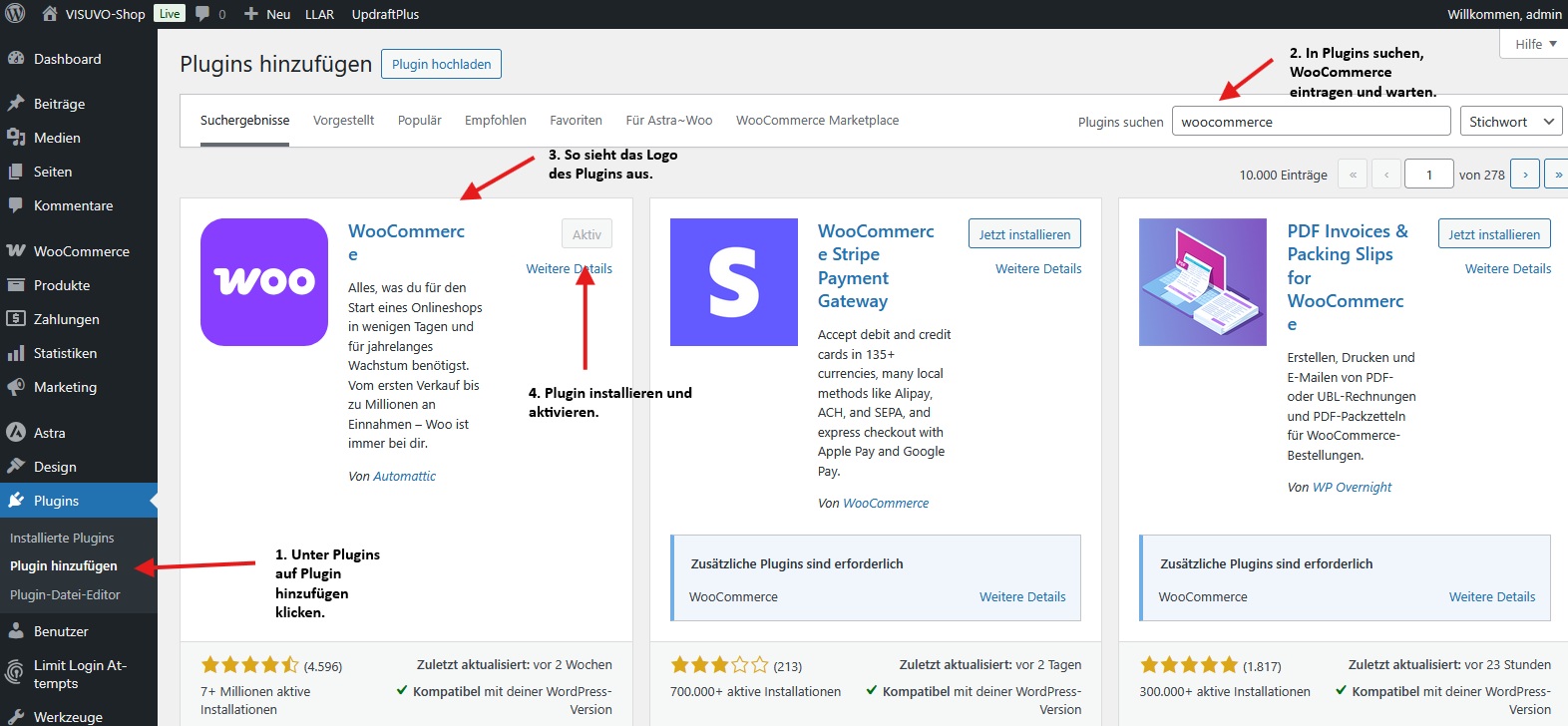1568x726 pixels.
Task: Open the VISUVO-Shop home icon
Action: (49, 14)
